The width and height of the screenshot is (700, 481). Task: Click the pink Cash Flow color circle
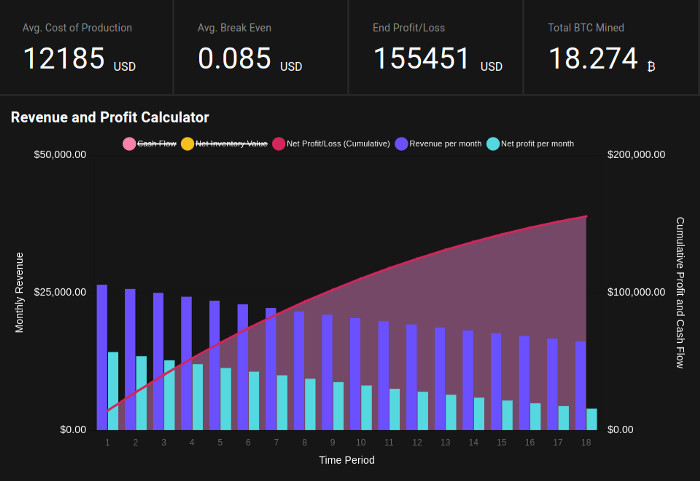[x=129, y=144]
